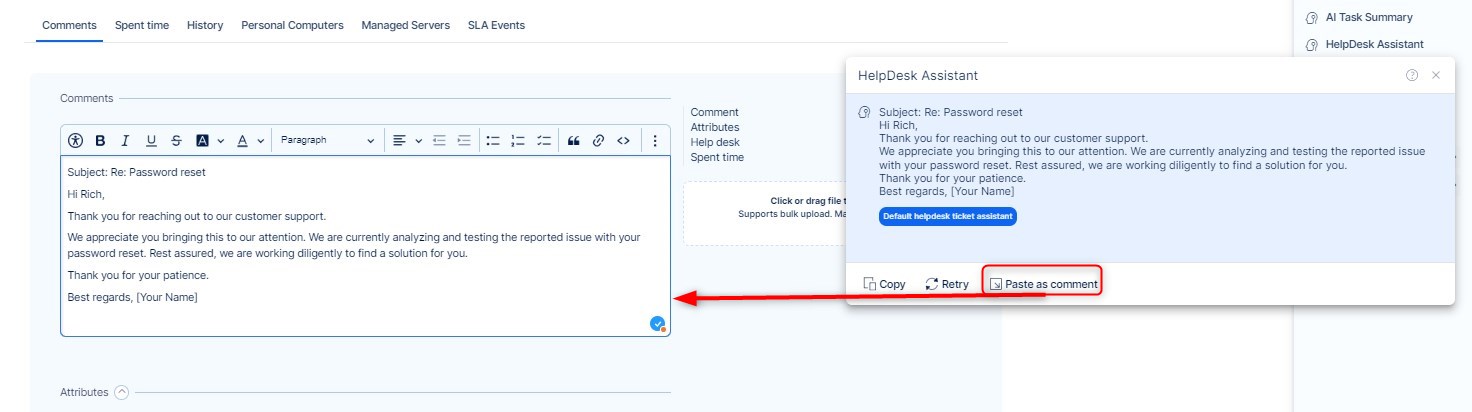This screenshot has height=412, width=1472.
Task: Switch to the Spent time tab
Action: coord(142,25)
